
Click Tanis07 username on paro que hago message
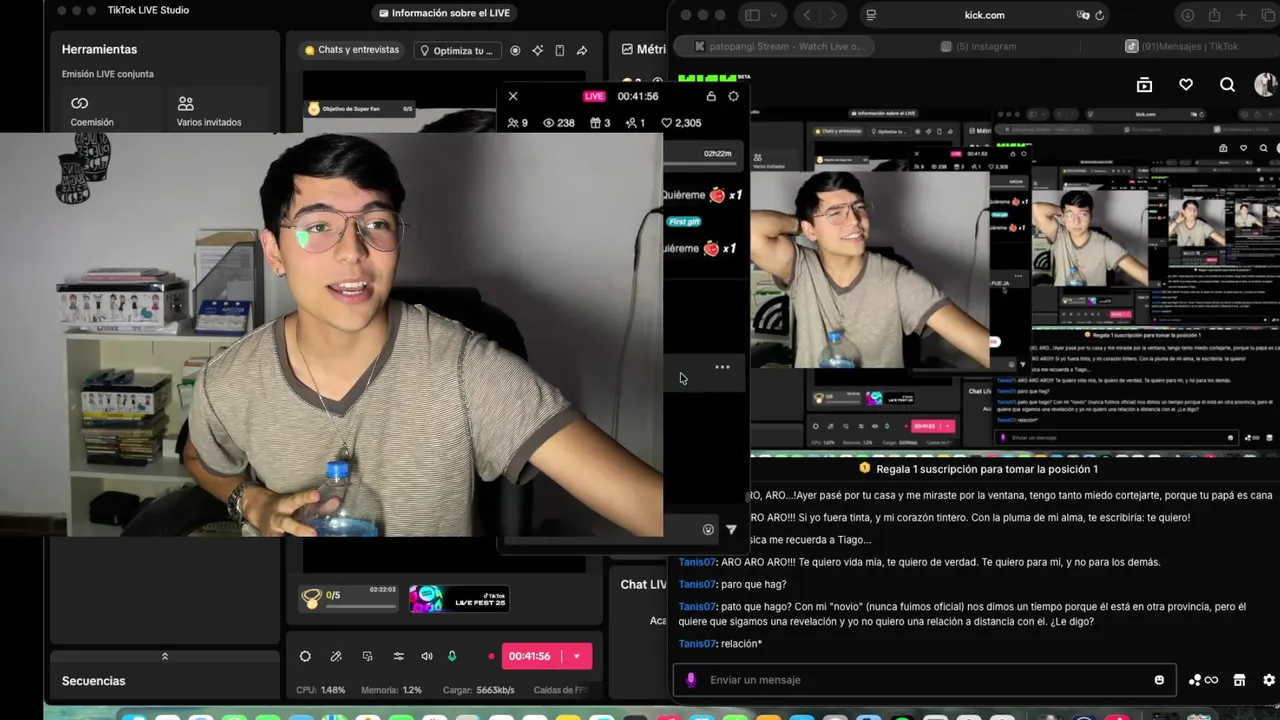coord(697,584)
